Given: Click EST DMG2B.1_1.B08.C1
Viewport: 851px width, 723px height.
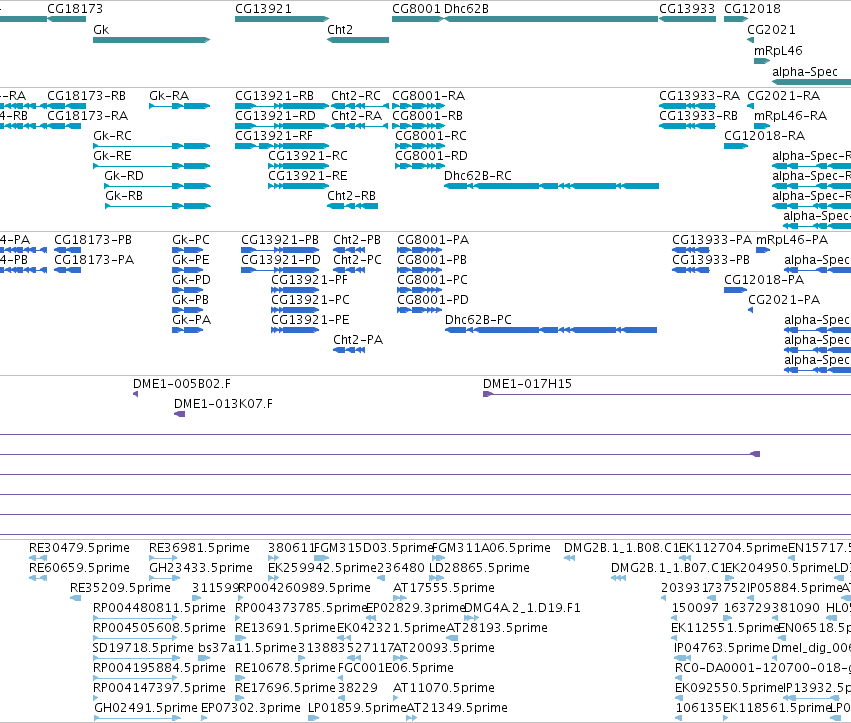Looking at the screenshot, I should point(569,559).
